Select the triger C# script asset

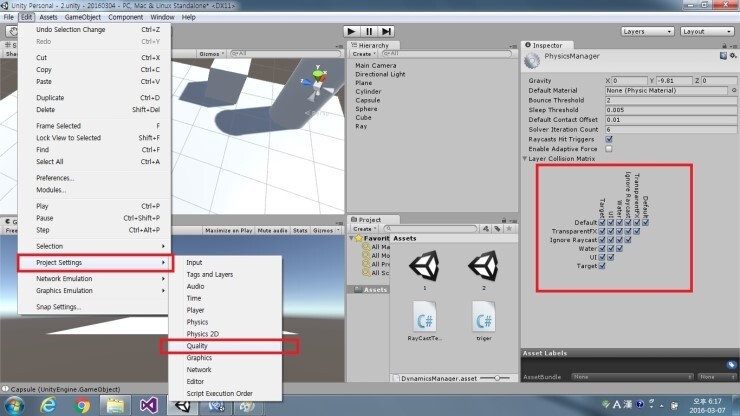(483, 316)
